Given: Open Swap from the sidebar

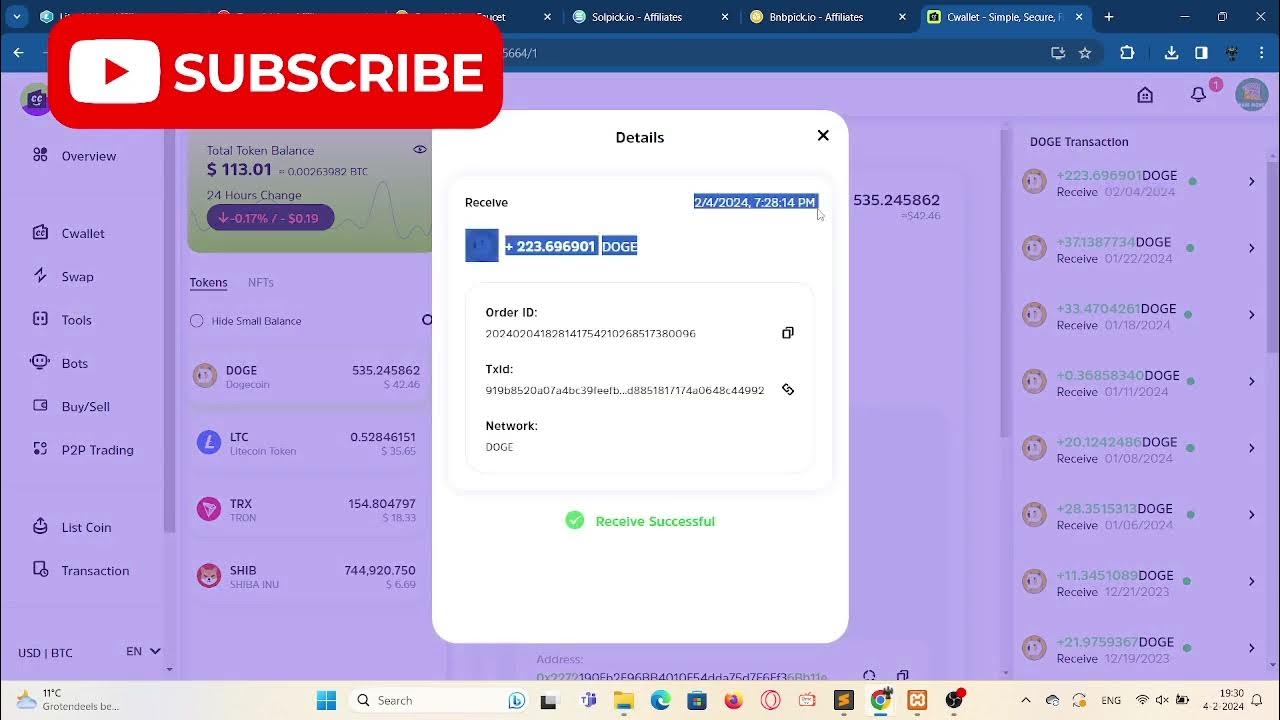Looking at the screenshot, I should click(77, 277).
